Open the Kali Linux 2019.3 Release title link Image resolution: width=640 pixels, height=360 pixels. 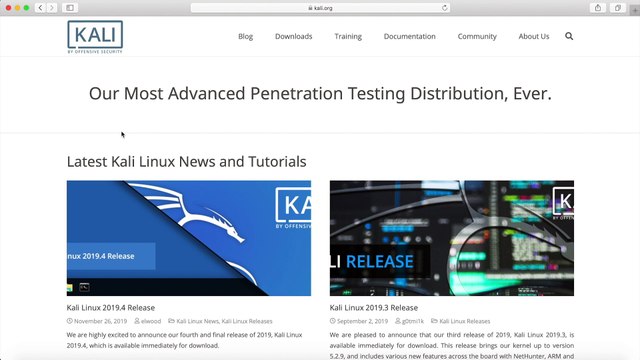click(373, 307)
